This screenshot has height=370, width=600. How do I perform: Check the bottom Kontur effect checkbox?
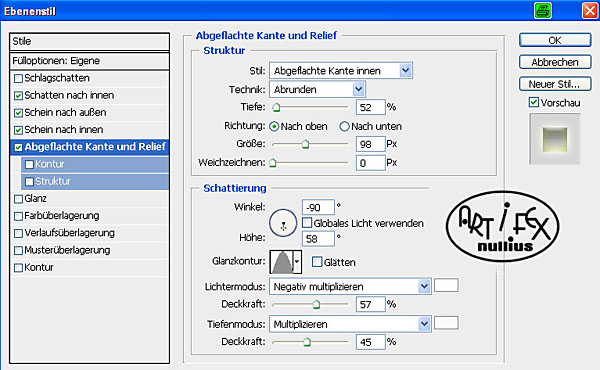pyautogui.click(x=18, y=268)
